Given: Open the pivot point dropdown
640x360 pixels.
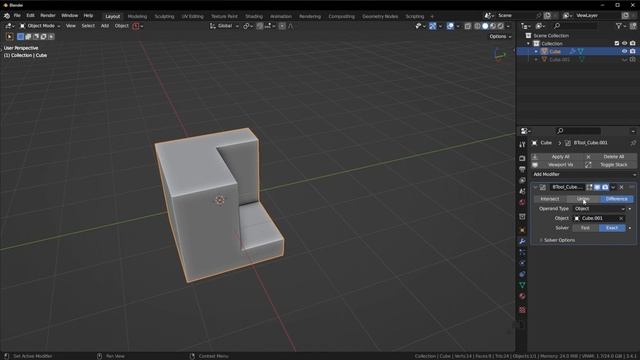Looking at the screenshot, I should 248,26.
